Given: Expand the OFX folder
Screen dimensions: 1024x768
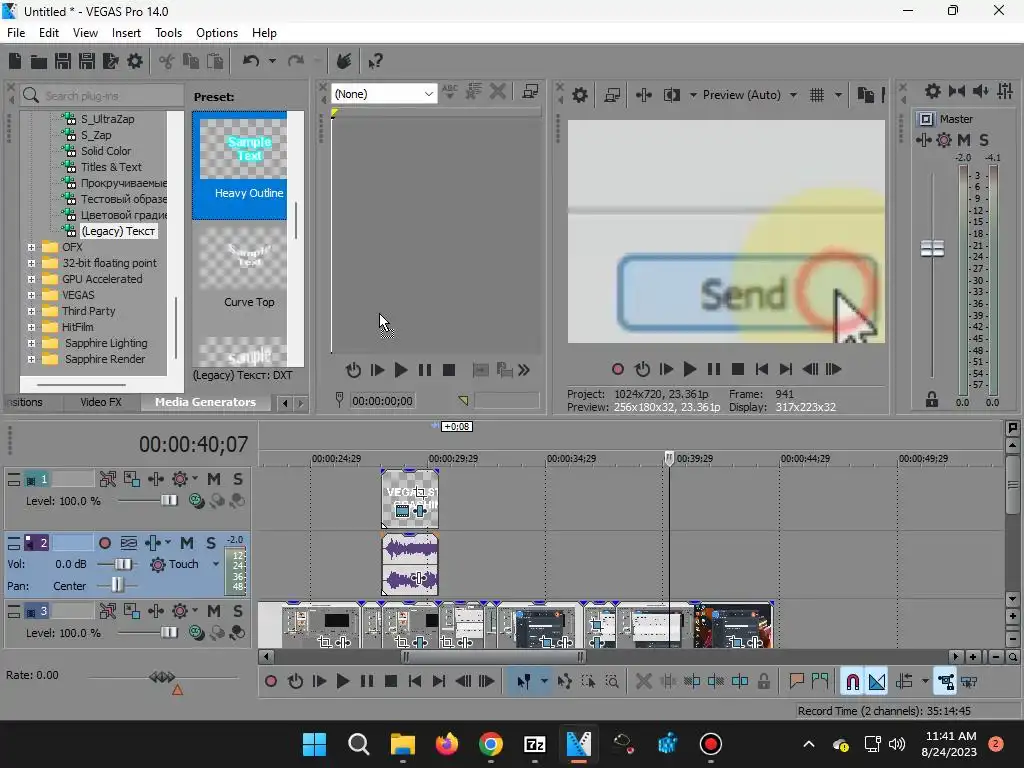Looking at the screenshot, I should (x=31, y=248).
